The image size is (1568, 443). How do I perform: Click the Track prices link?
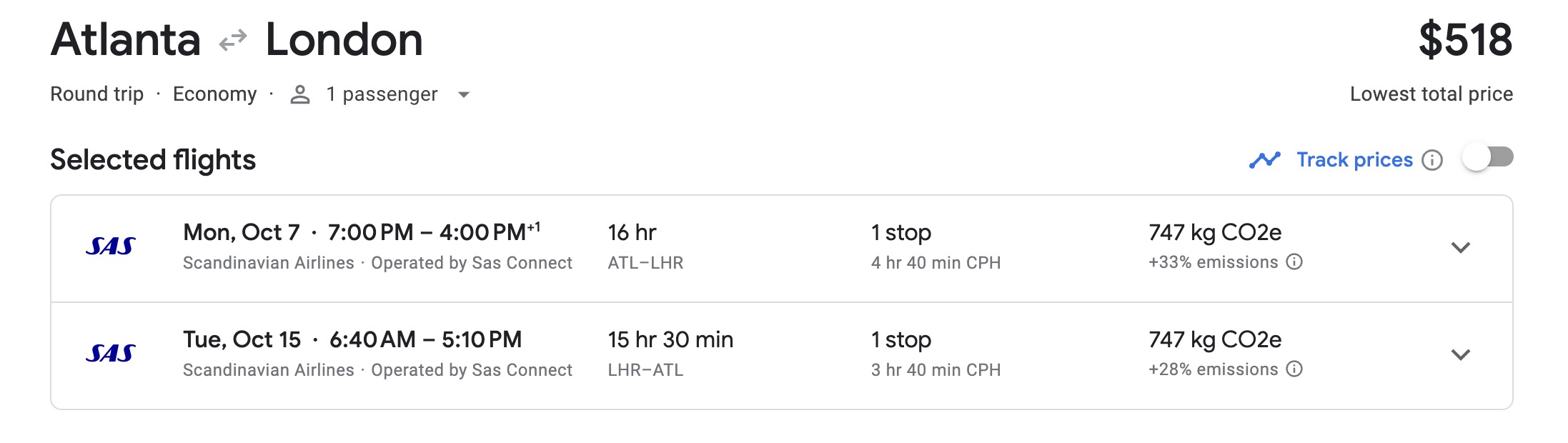[1354, 159]
